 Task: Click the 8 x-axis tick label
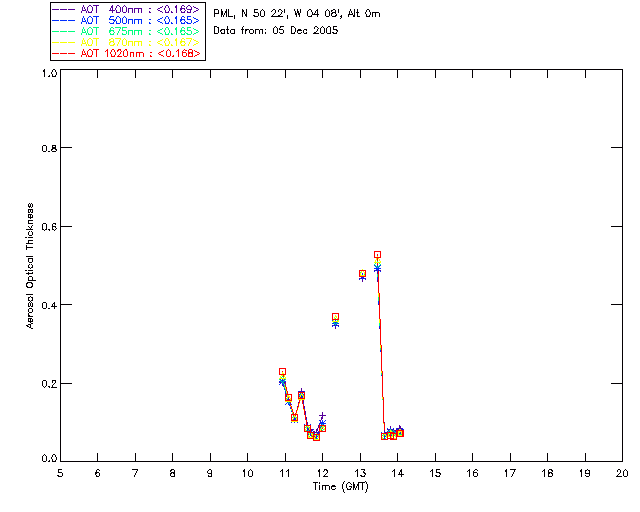(x=173, y=473)
